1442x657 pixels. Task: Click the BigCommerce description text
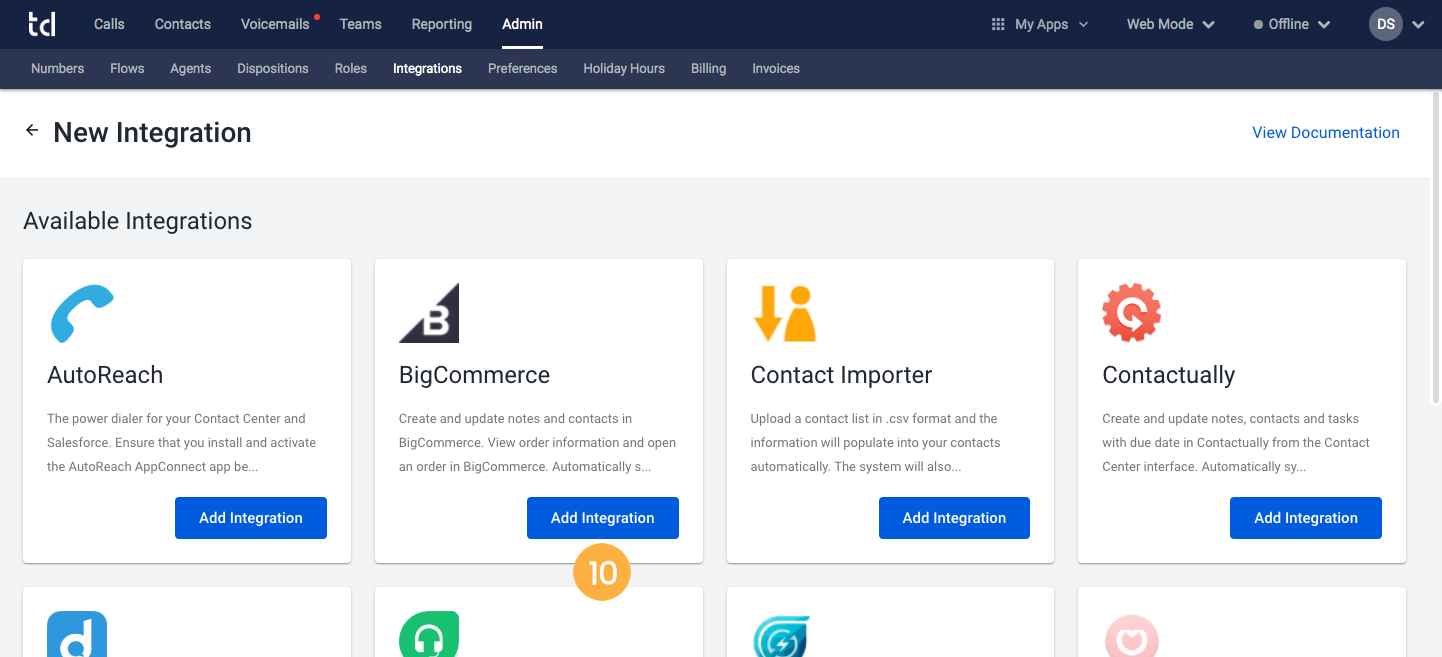coord(537,442)
